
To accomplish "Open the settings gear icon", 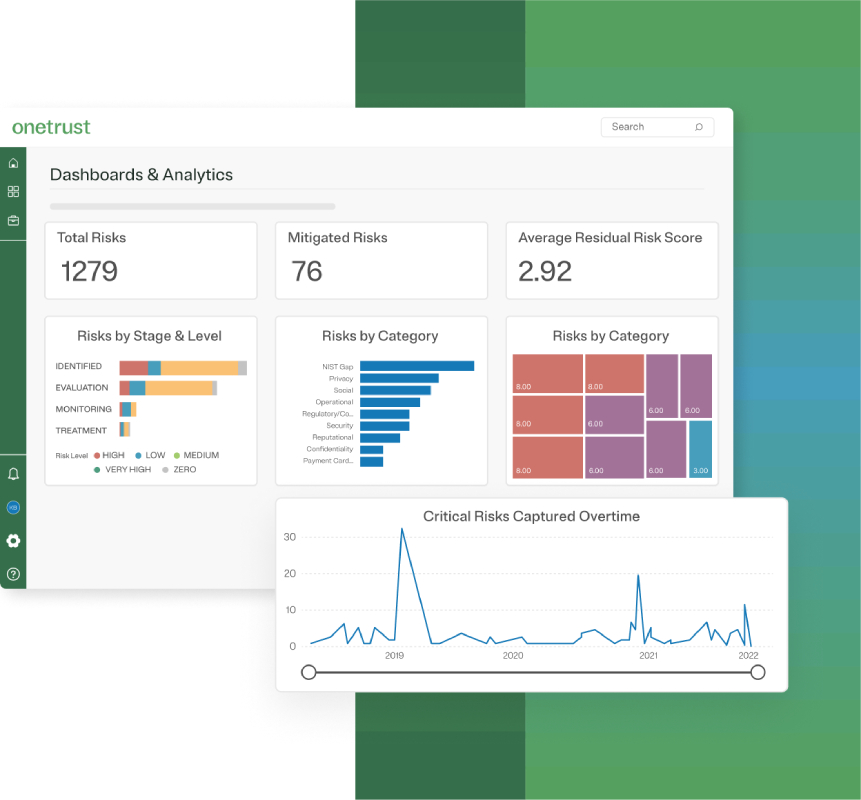I will (x=13, y=541).
